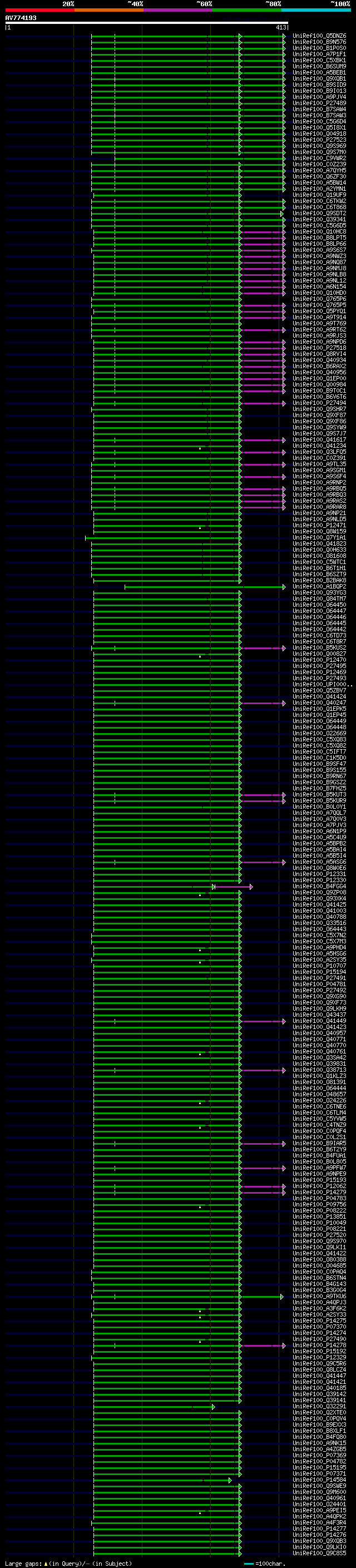The image size is (356, 1568).
Task: Open hit UniRef100_A5BEB1
Action: click(x=319, y=72)
